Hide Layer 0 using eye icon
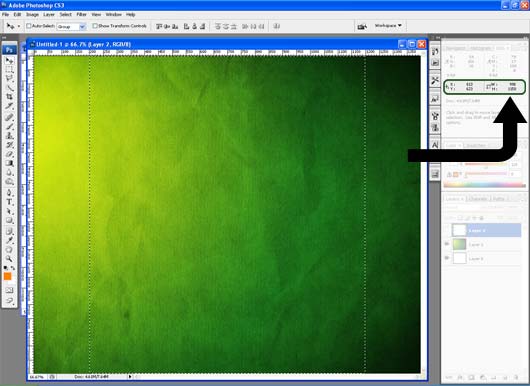 pyautogui.click(x=447, y=258)
